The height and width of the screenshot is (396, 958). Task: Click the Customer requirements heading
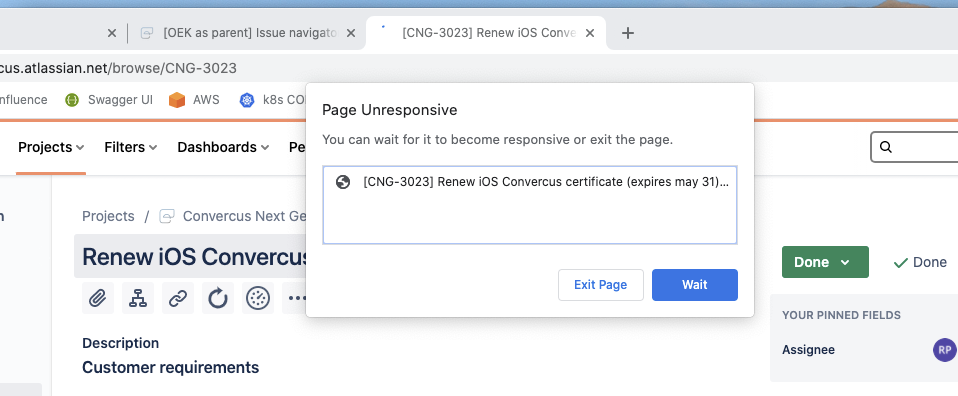coord(170,367)
